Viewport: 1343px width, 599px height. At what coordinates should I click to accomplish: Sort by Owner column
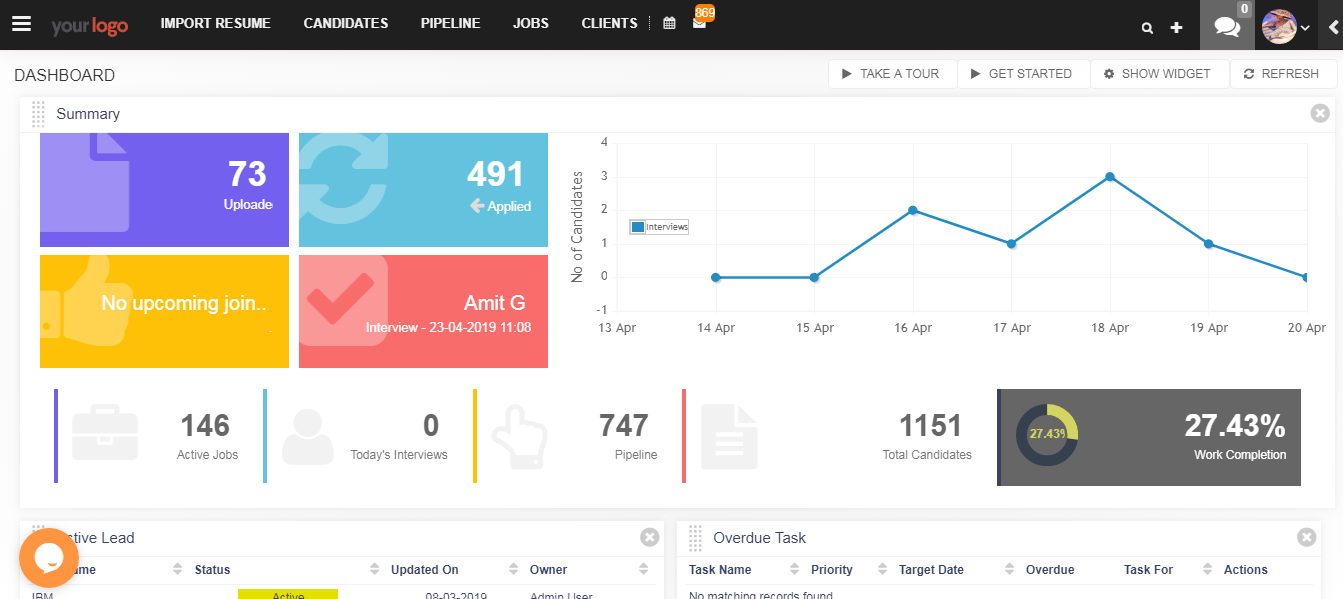589,570
